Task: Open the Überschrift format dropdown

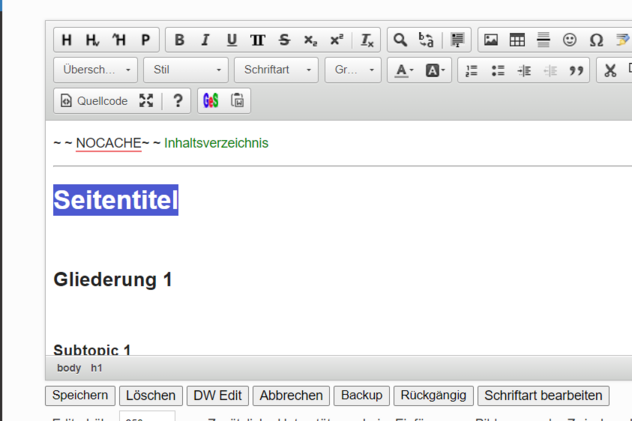Action: (97, 71)
